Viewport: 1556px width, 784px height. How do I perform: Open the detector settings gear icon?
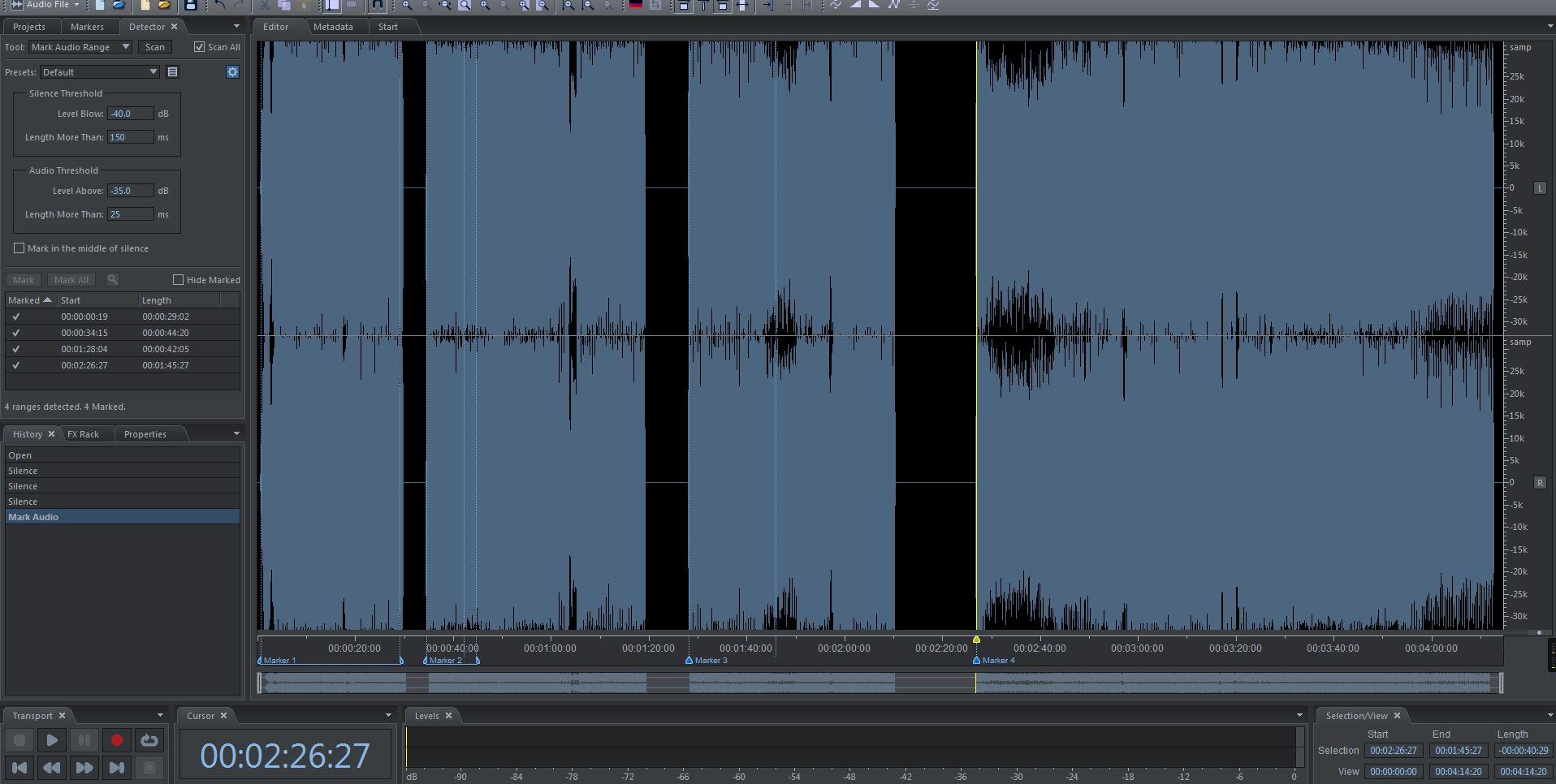[232, 72]
